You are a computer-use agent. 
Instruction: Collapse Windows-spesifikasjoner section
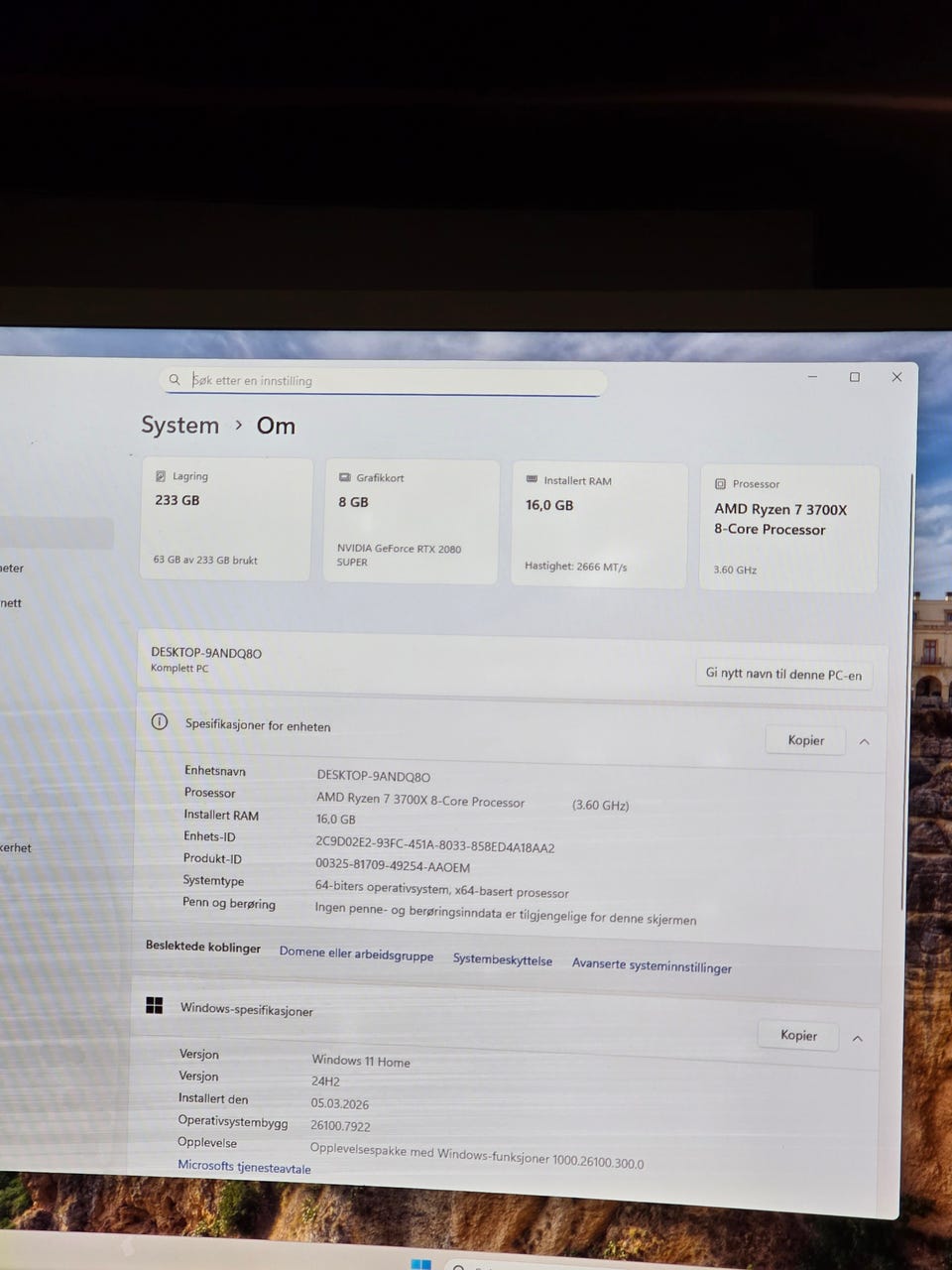coord(858,1038)
